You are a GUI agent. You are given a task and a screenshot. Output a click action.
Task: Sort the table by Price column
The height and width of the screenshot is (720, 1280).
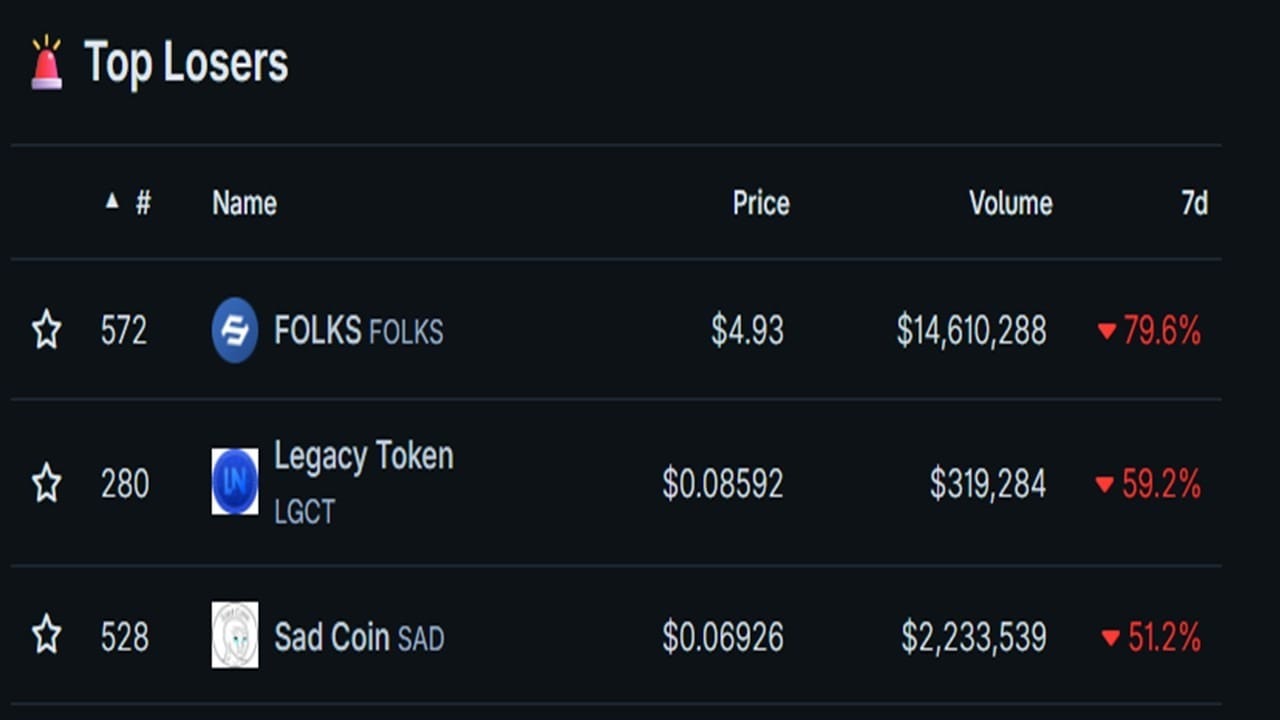(x=761, y=203)
